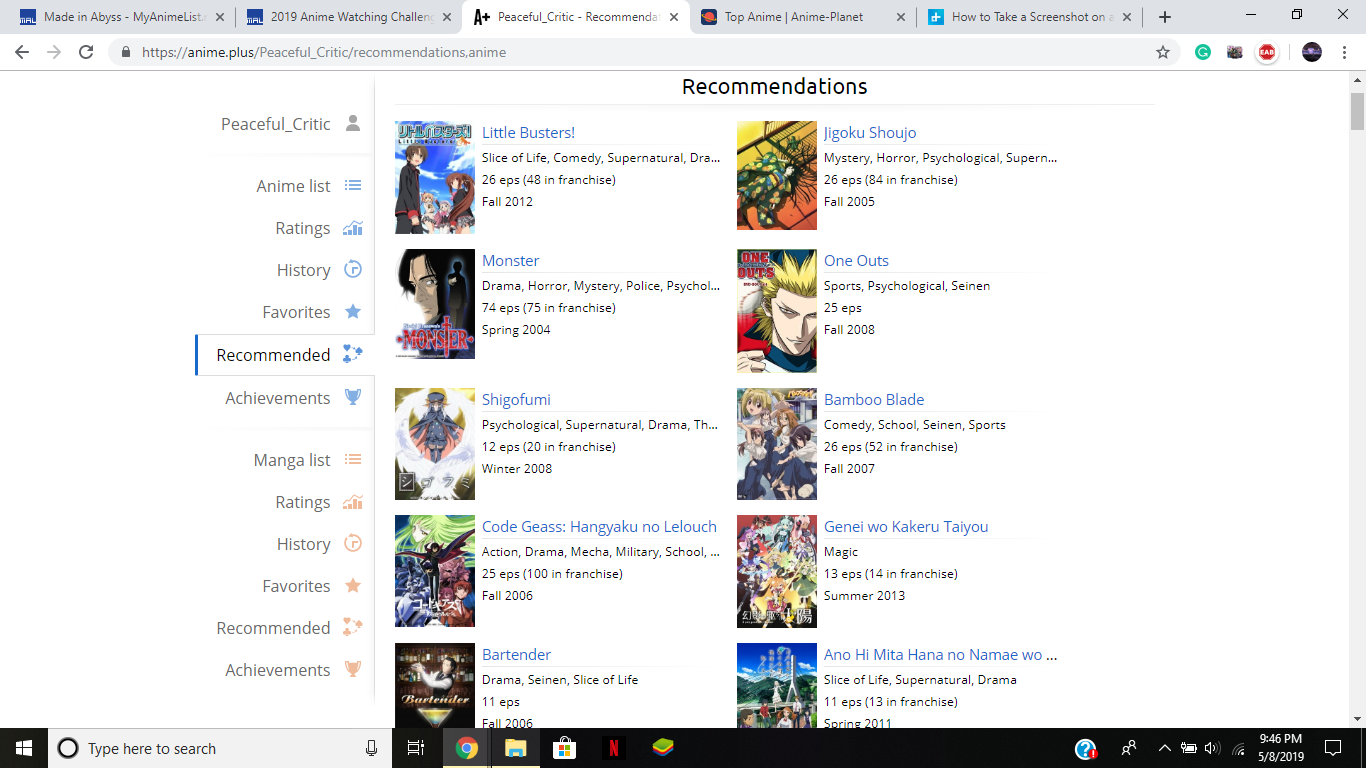Click the Little Busters! cover thumbnail
This screenshot has width=1366, height=768.
[435, 177]
